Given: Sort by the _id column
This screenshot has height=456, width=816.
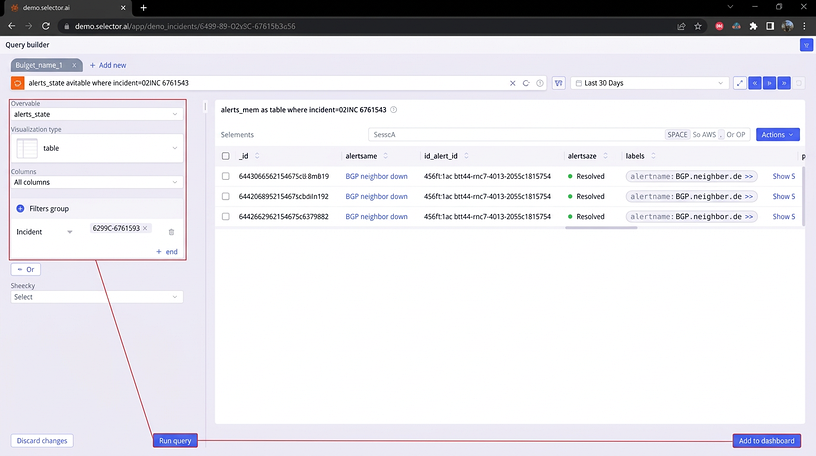Looking at the screenshot, I should coord(257,156).
